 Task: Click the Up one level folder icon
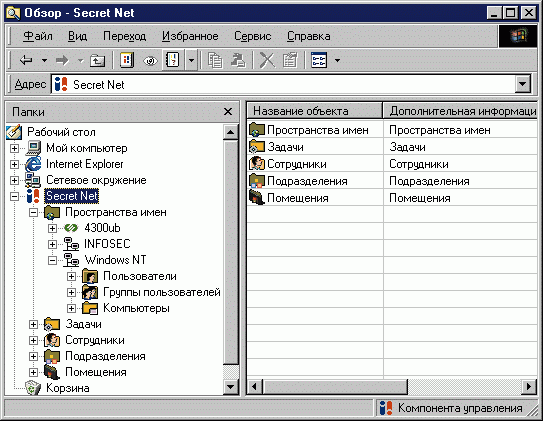point(97,61)
